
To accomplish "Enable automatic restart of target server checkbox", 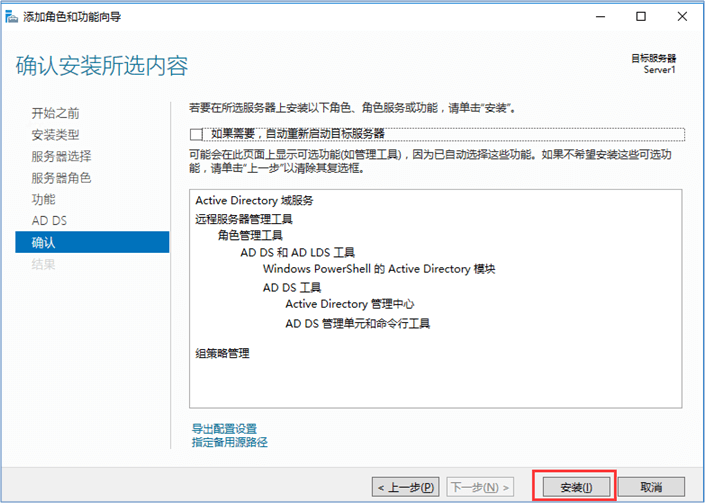I will (x=196, y=134).
